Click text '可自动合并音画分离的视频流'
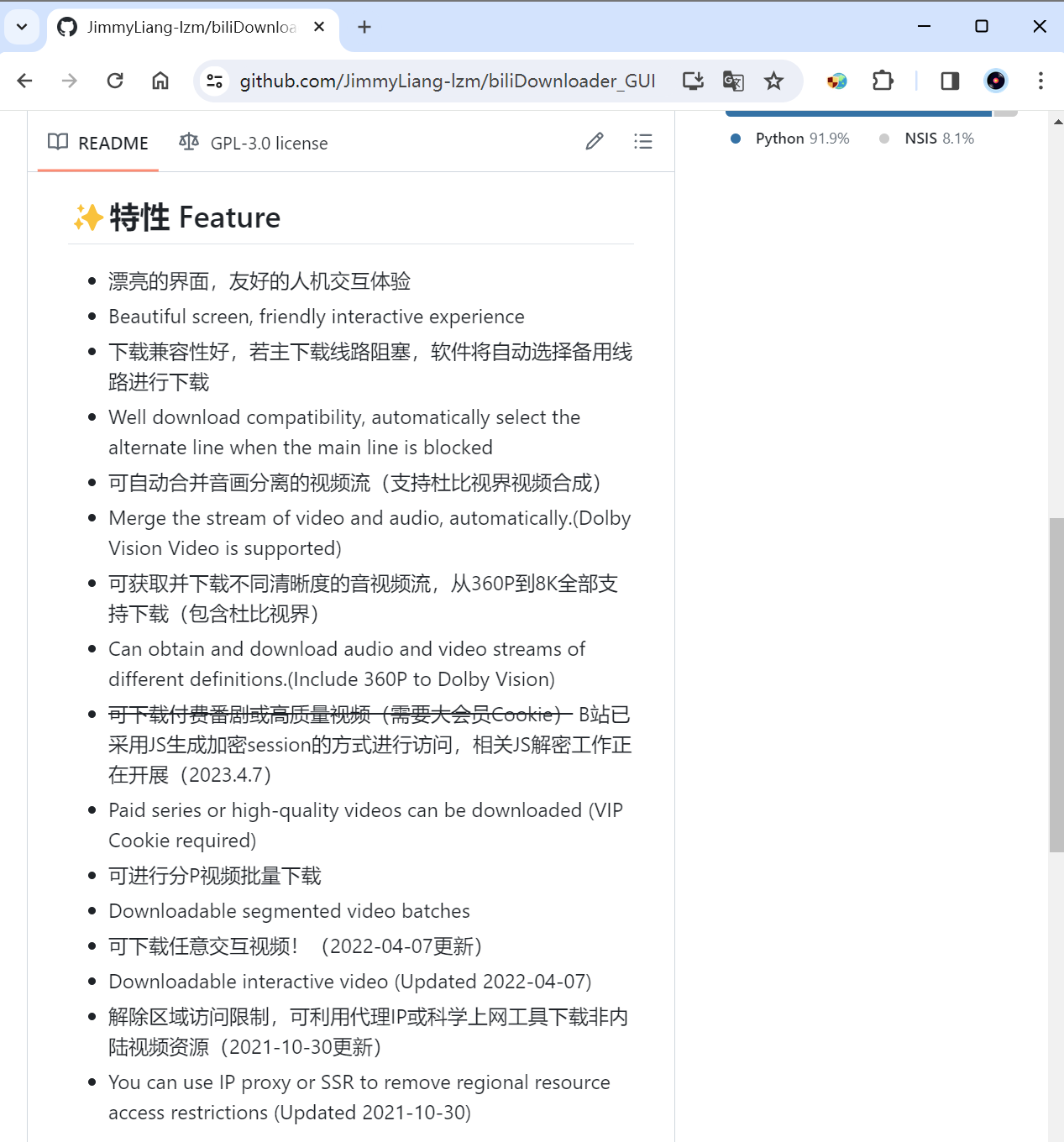 tap(239, 483)
